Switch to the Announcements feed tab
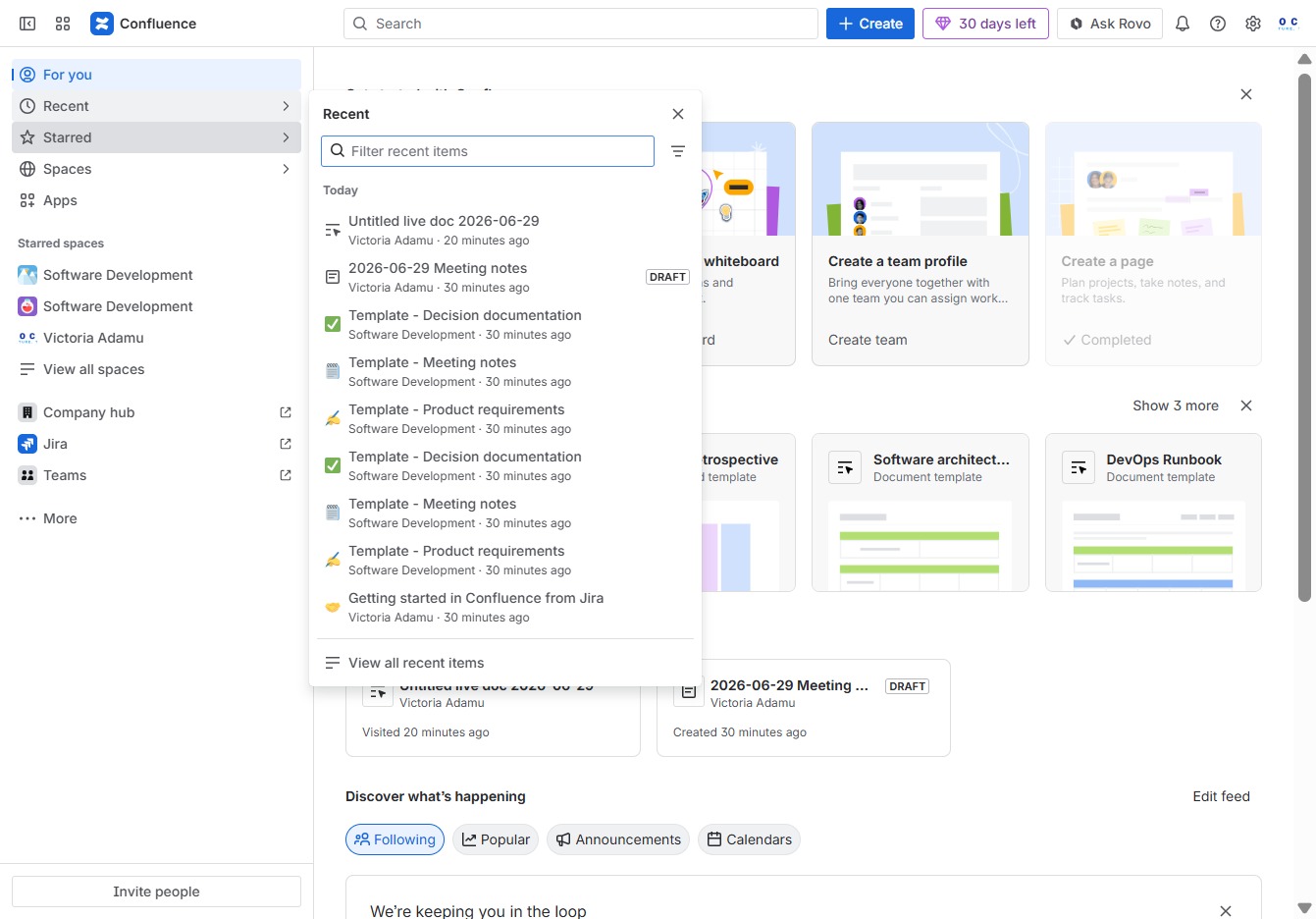The image size is (1316, 919). (x=618, y=839)
